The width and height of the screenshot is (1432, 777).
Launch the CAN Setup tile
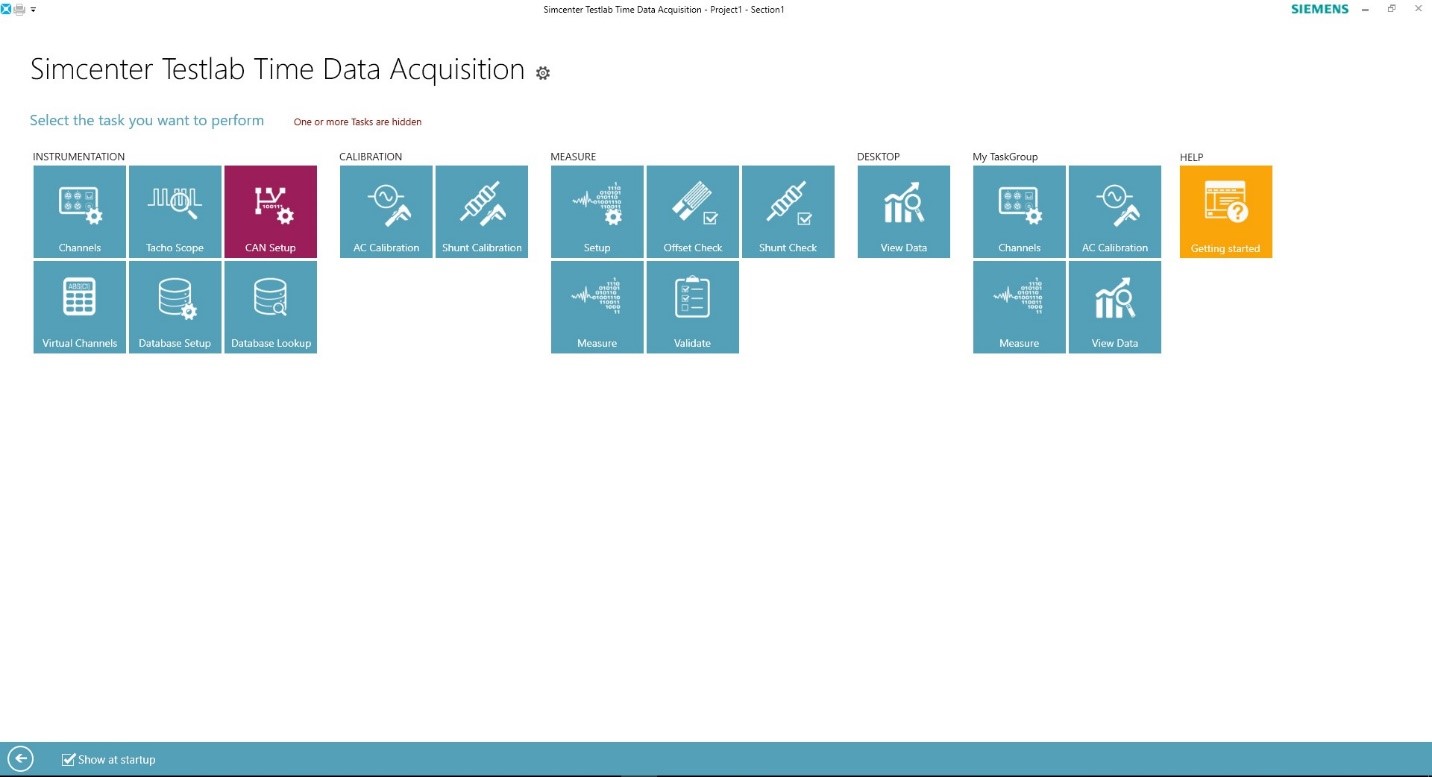tap(271, 212)
